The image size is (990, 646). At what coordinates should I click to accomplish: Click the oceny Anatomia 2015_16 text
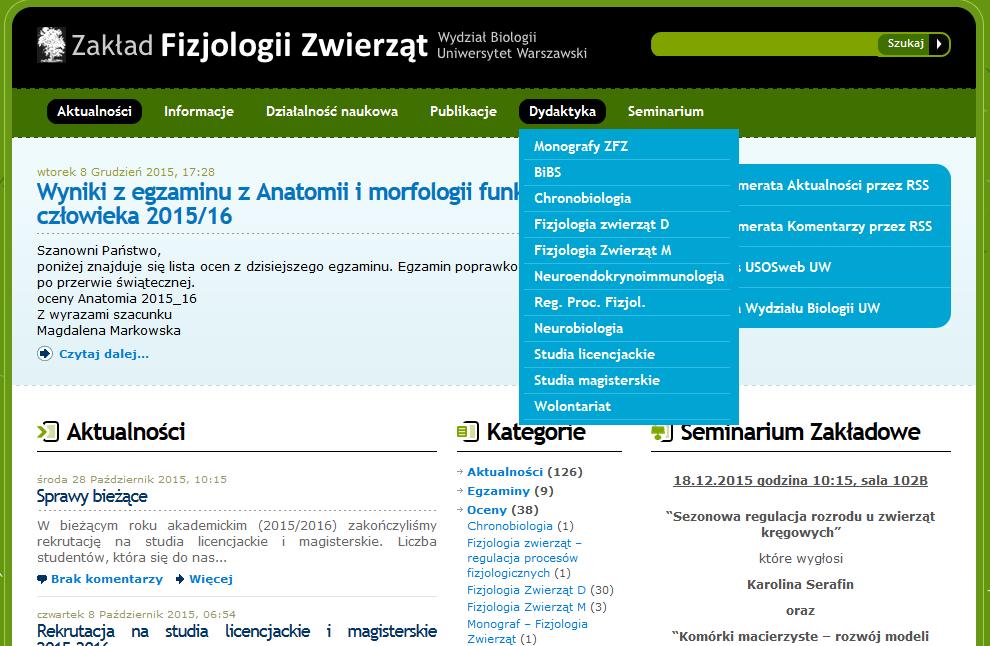tap(117, 299)
